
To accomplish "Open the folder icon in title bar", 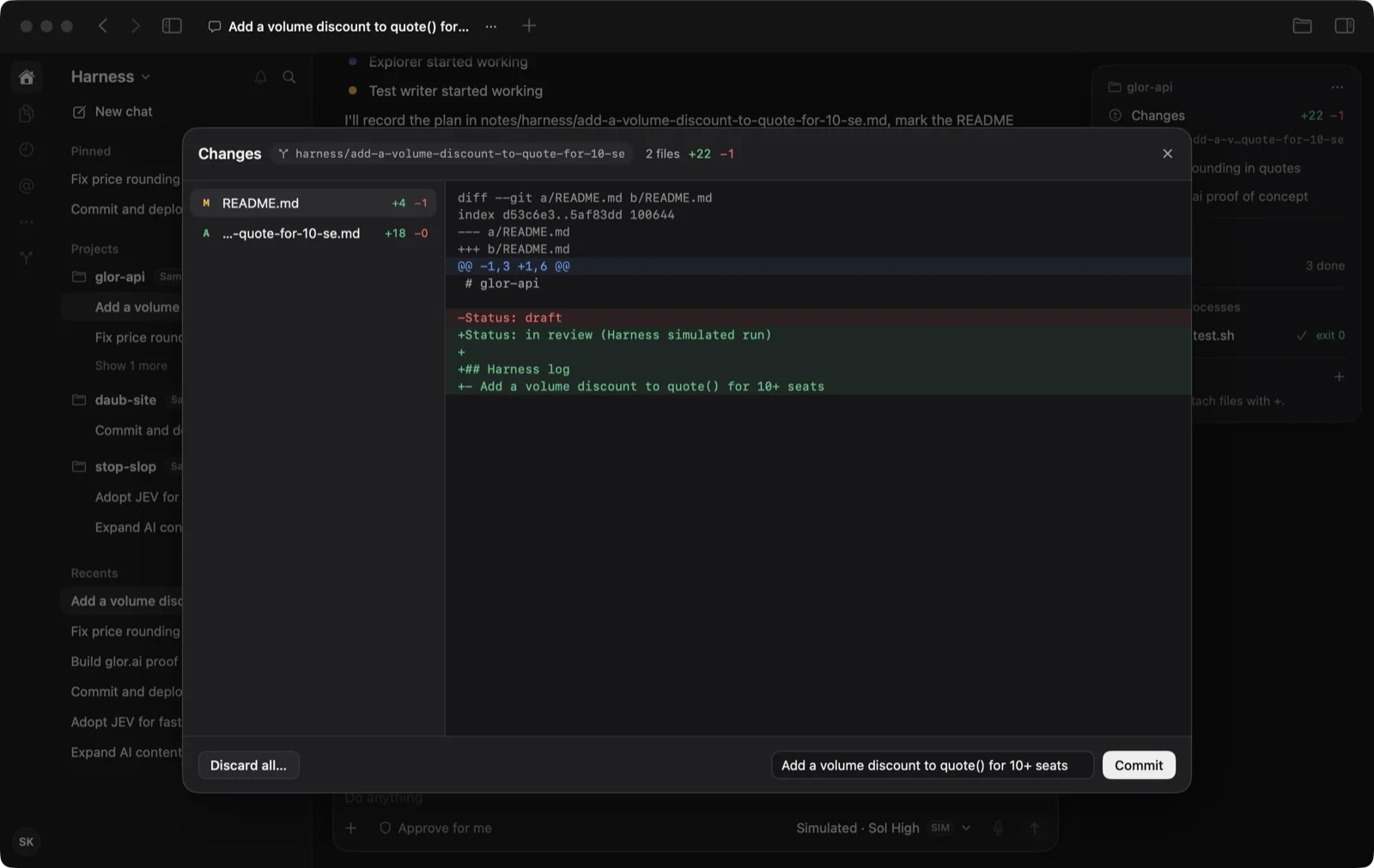I will [x=1302, y=26].
